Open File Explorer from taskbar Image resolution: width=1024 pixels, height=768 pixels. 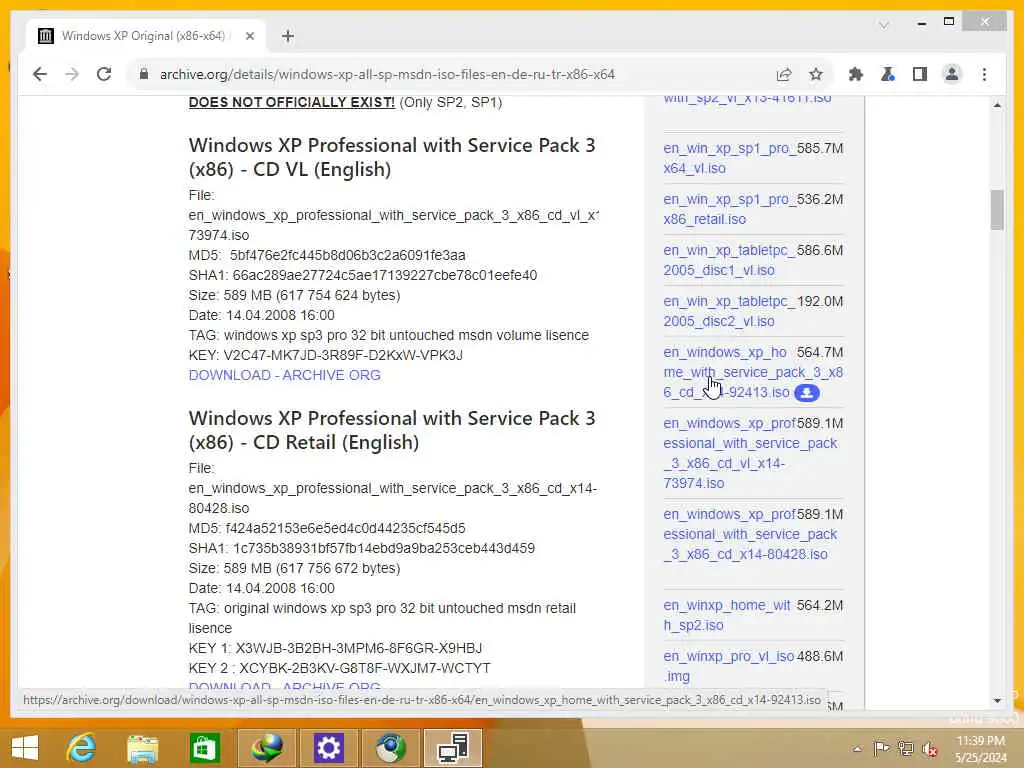[143, 748]
